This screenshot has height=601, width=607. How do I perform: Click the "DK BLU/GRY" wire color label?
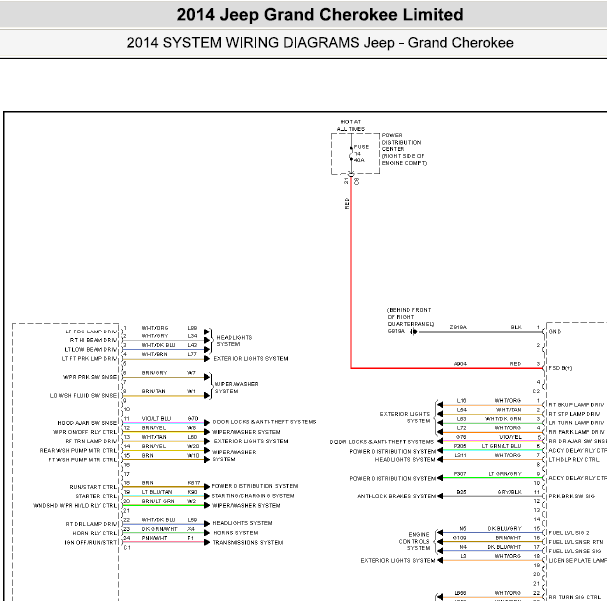[504, 529]
